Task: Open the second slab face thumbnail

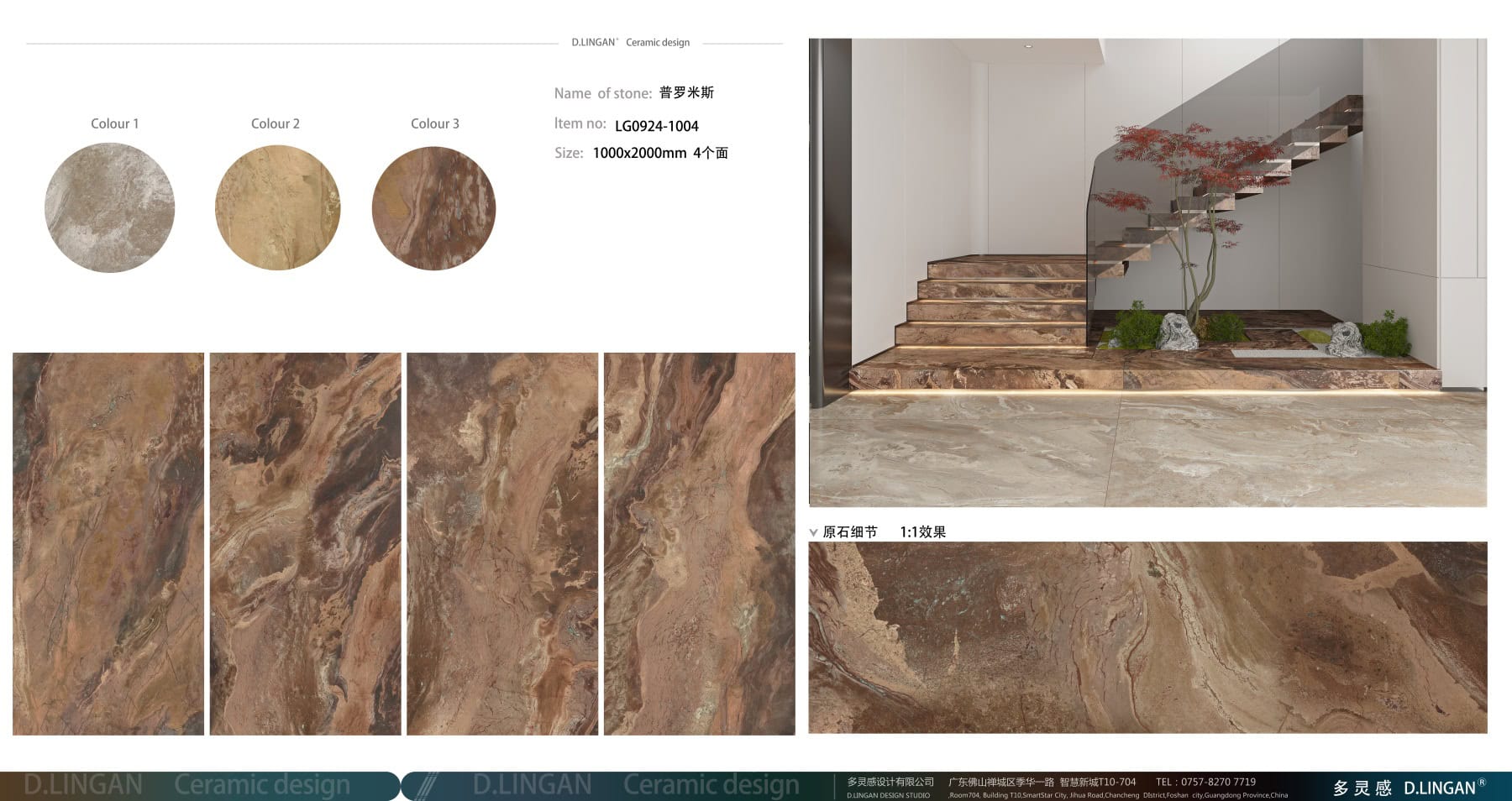Action: pos(305,543)
